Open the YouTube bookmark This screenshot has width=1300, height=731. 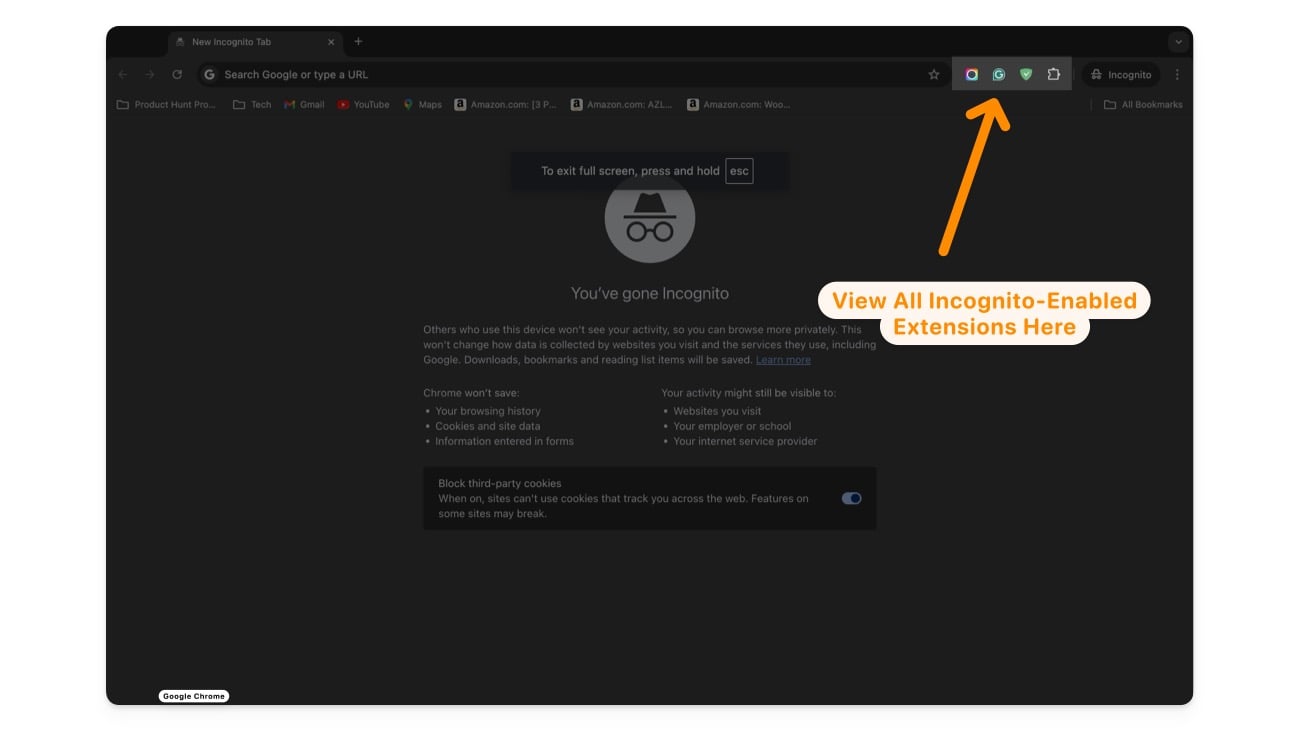363,104
